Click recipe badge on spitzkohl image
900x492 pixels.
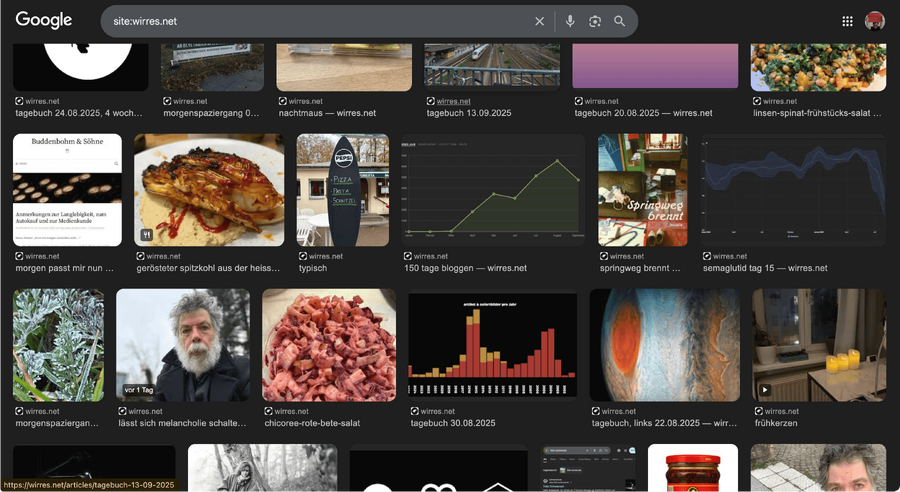coord(146,235)
